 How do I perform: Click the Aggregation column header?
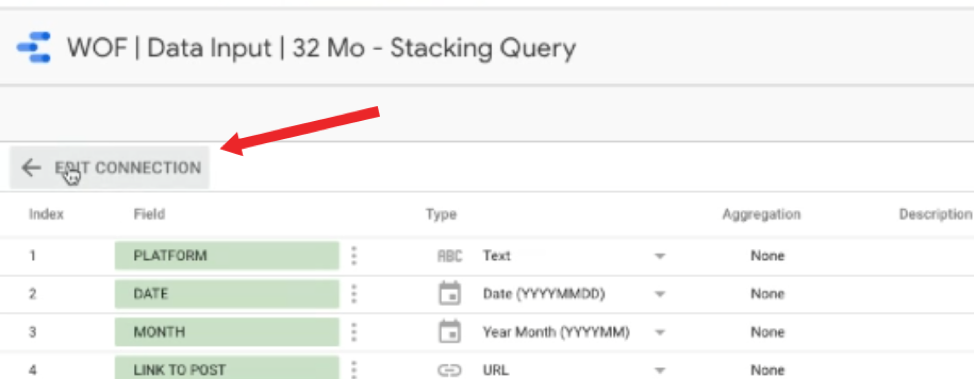pos(761,214)
